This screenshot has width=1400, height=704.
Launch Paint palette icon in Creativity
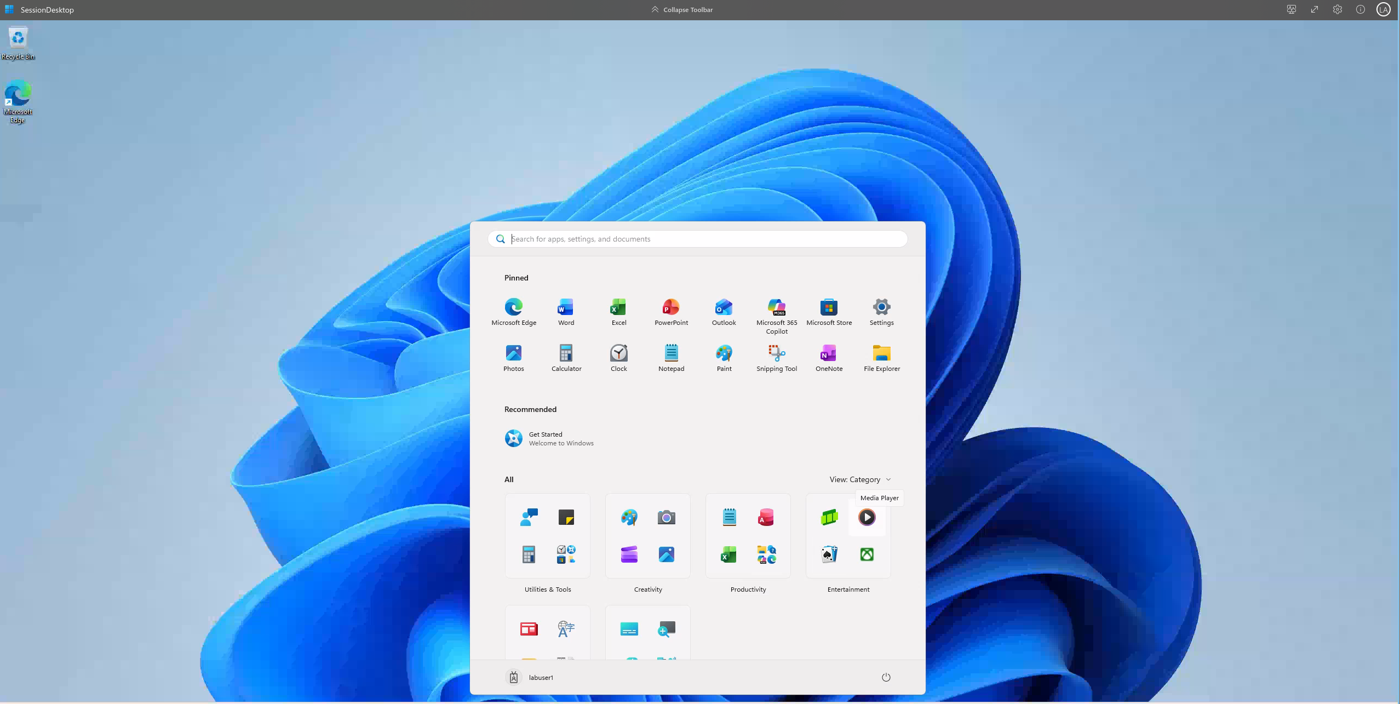629,518
